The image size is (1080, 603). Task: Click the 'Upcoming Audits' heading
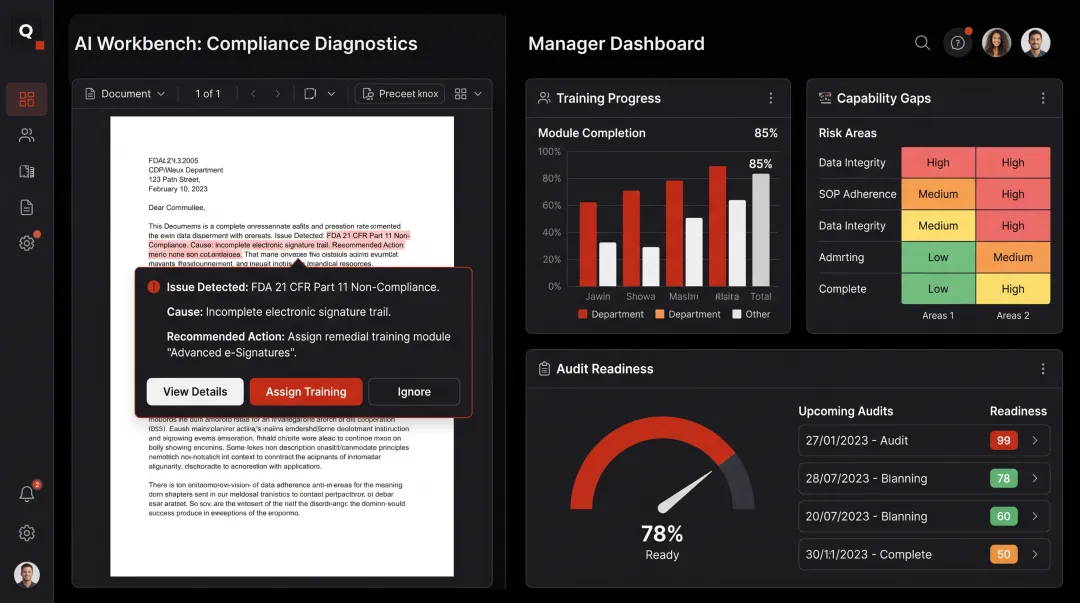click(845, 411)
